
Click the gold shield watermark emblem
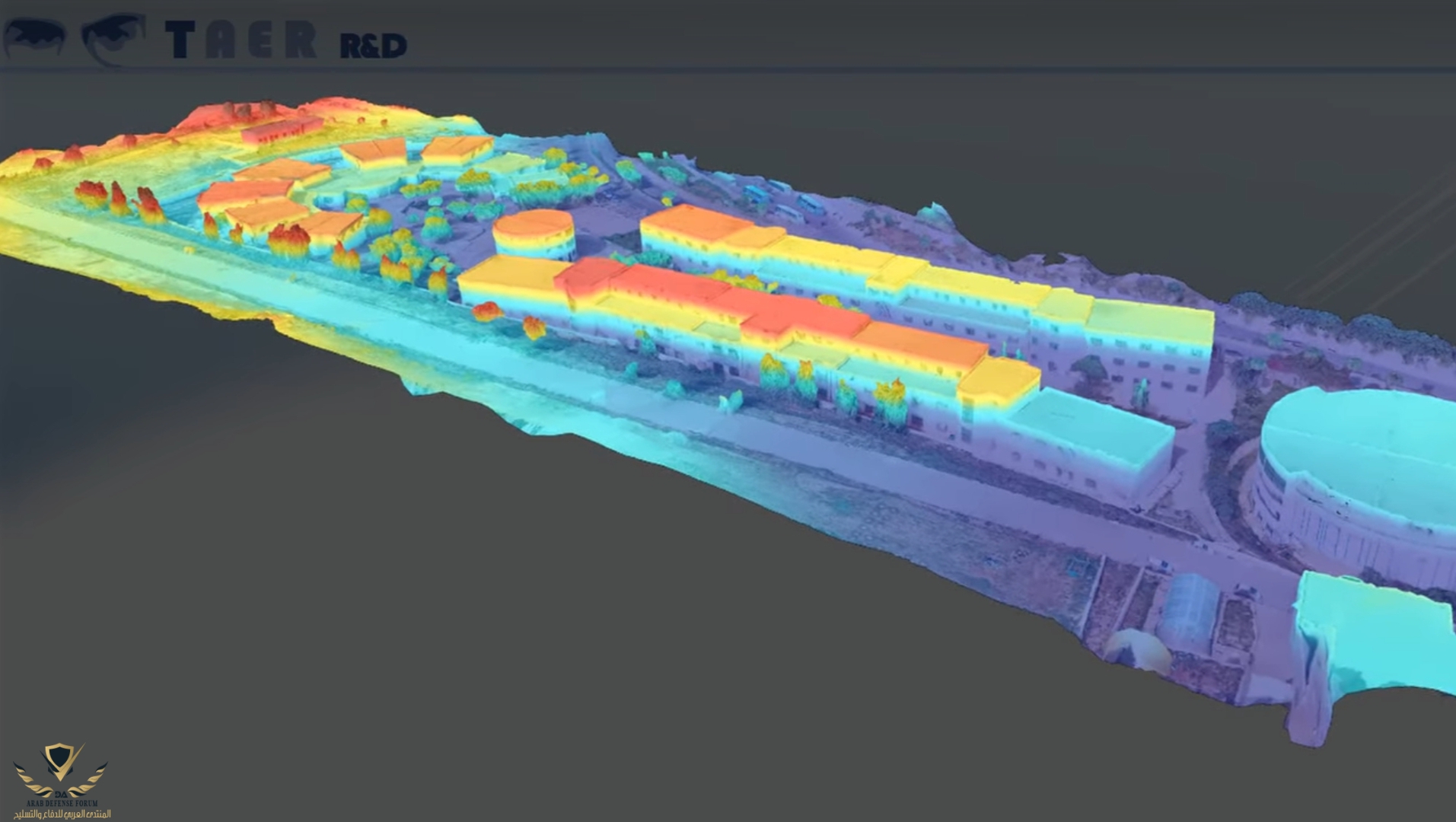[x=61, y=765]
